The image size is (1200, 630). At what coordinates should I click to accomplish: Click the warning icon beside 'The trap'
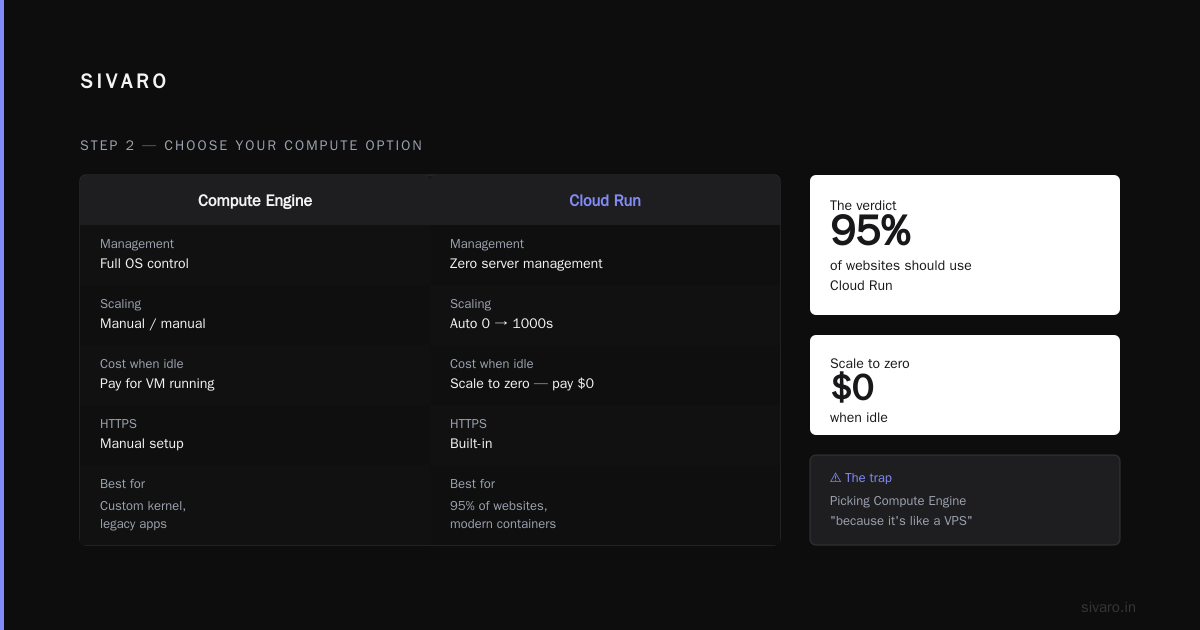tap(836, 478)
